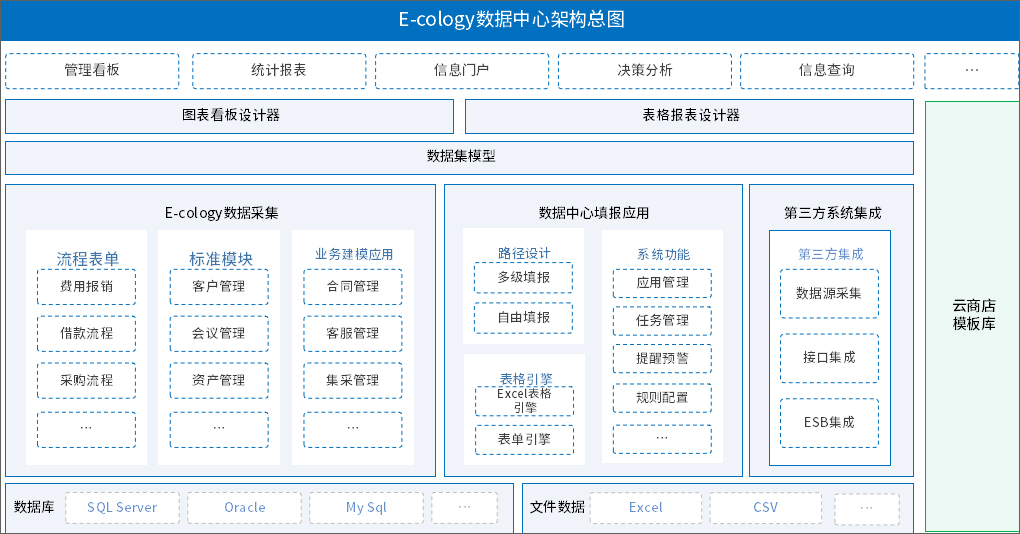The image size is (1020, 534).
Task: Select the 借款流程 item
Action: pyautogui.click(x=87, y=334)
